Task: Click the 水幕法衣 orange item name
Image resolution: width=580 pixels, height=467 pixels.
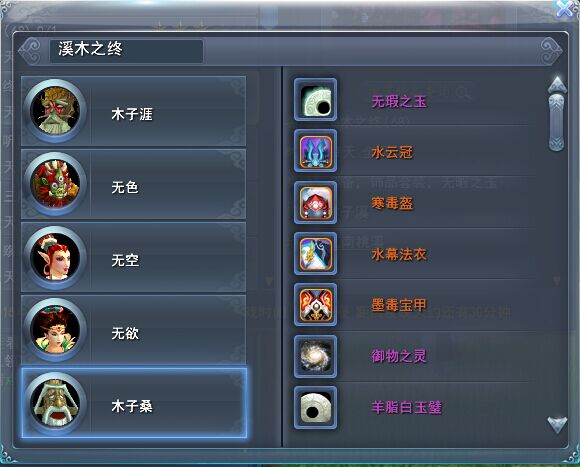Action: coord(399,254)
